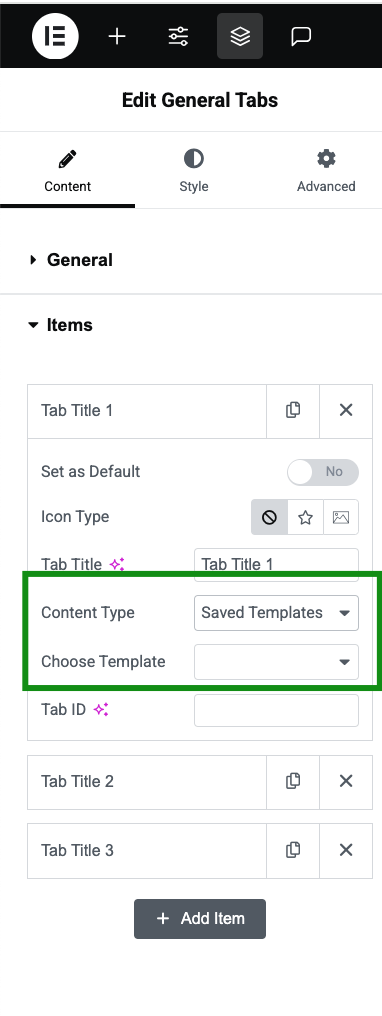Open the Structure layers icon
Viewport: 382px width, 1016px height.
pos(240,36)
